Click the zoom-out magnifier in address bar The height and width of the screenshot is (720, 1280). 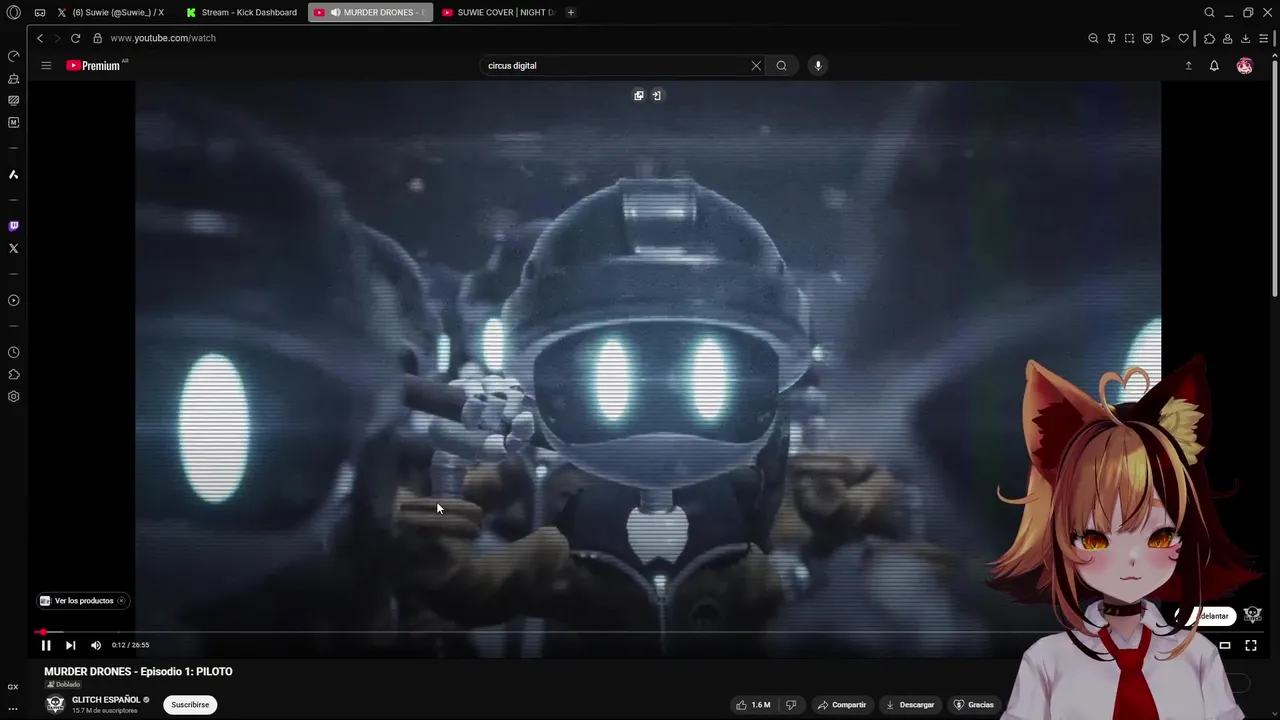click(x=1093, y=38)
